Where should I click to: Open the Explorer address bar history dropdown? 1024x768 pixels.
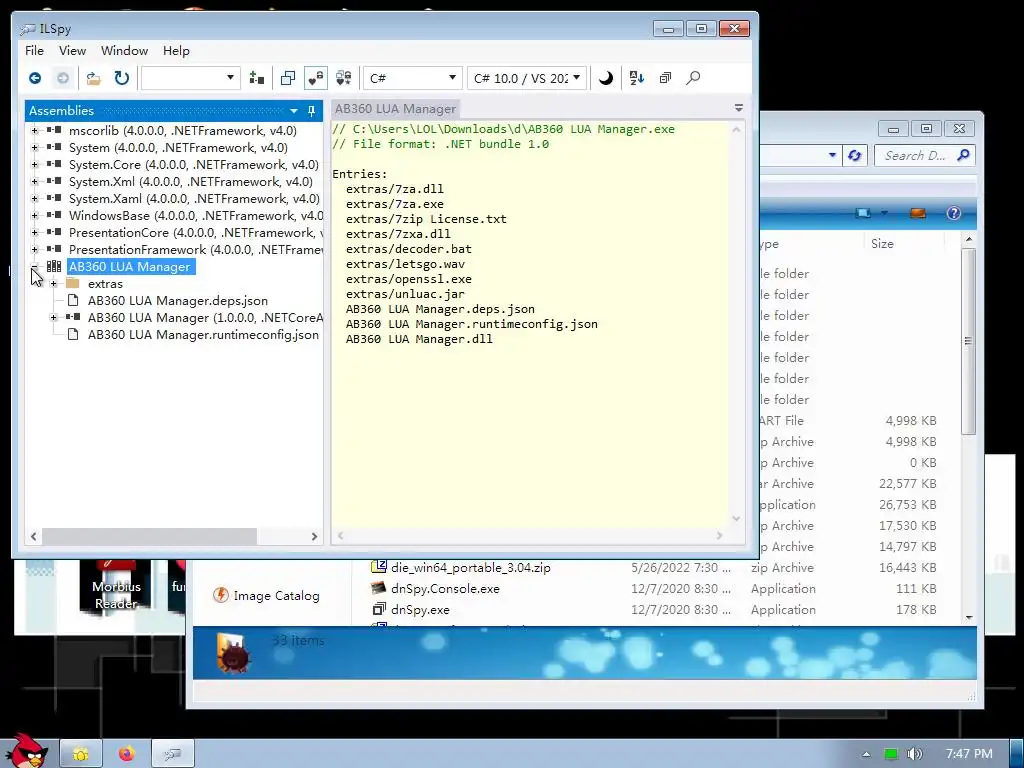pyautogui.click(x=832, y=155)
